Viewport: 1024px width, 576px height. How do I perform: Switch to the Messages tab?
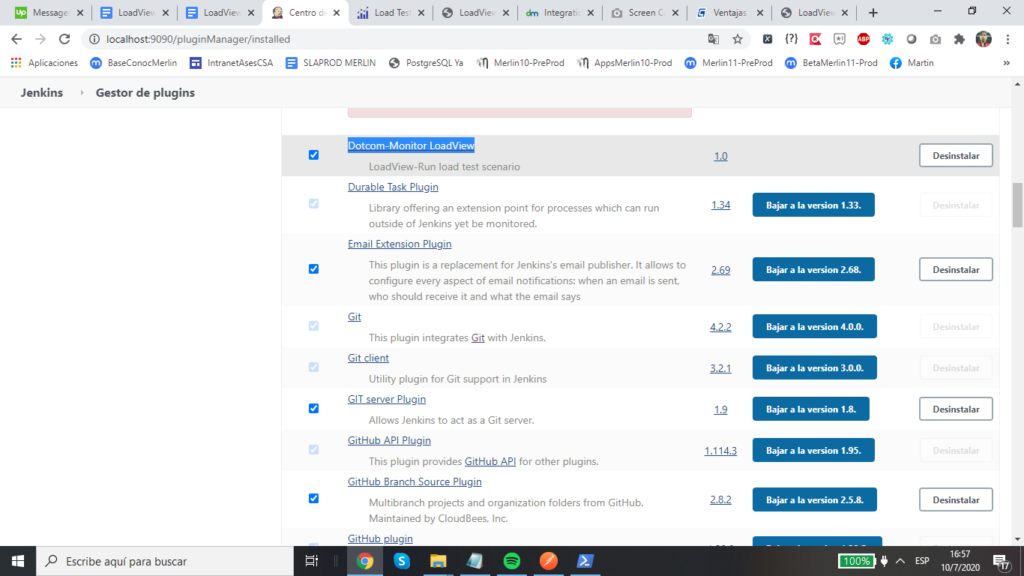pyautogui.click(x=50, y=12)
